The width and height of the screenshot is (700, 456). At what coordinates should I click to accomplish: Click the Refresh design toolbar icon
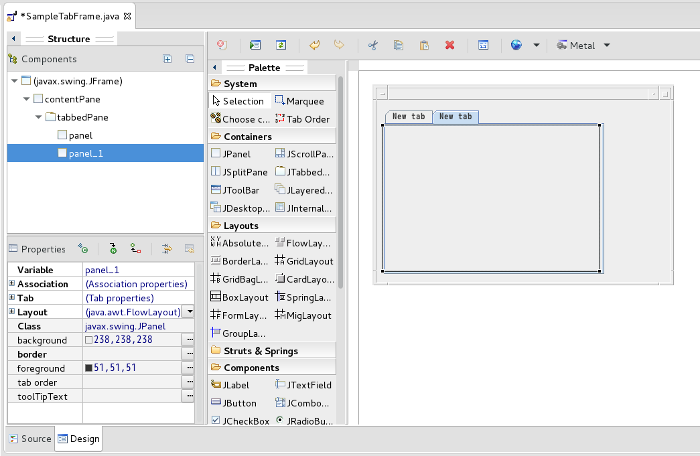coord(281,45)
